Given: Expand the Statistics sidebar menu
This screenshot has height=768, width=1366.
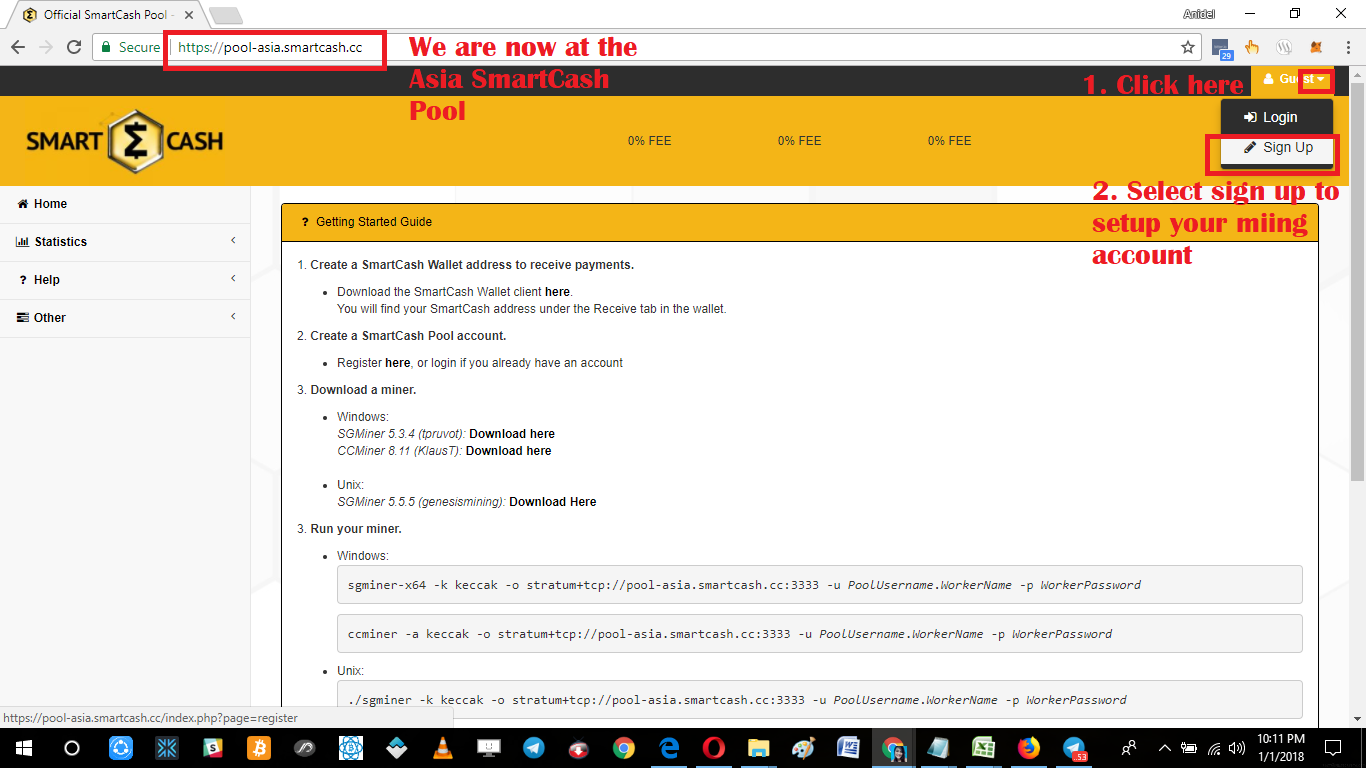Looking at the screenshot, I should [125, 242].
